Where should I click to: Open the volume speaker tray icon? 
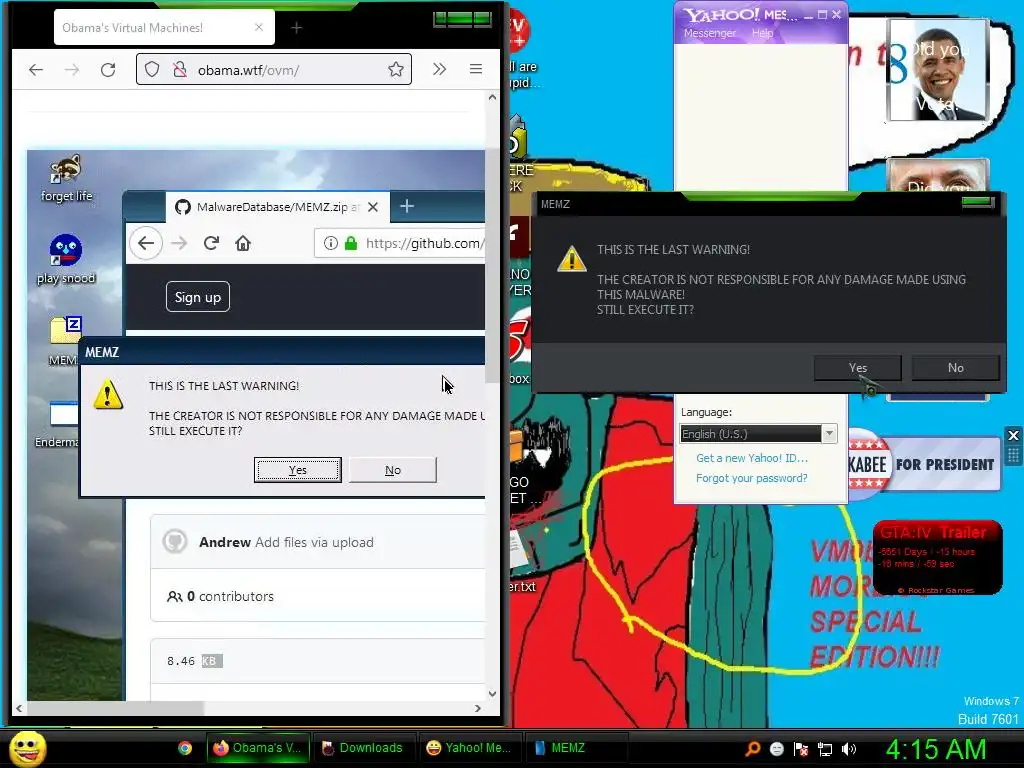[849, 749]
